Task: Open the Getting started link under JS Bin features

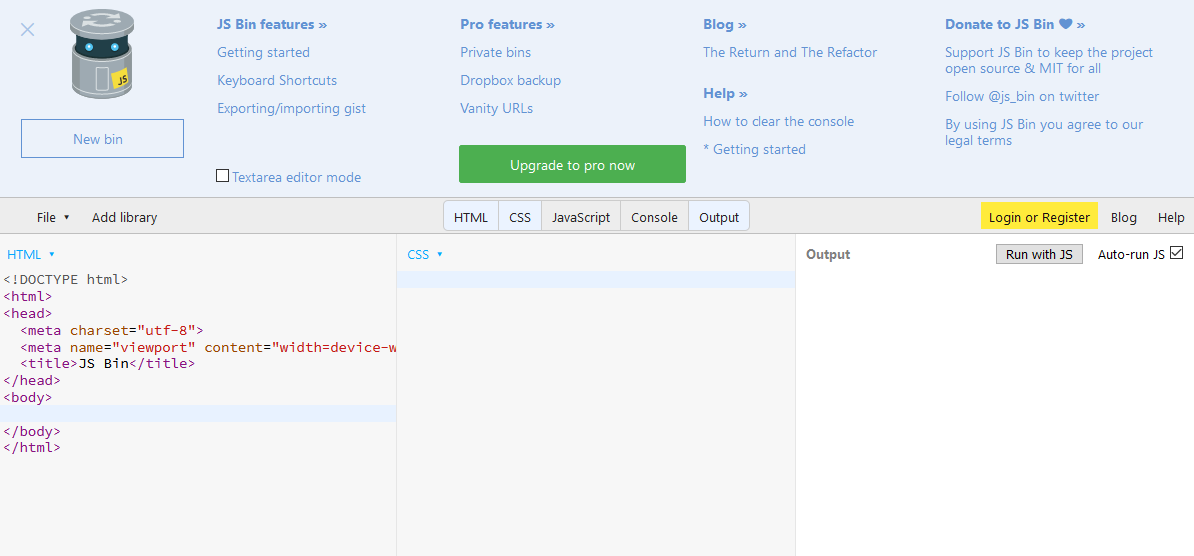Action: click(x=263, y=53)
